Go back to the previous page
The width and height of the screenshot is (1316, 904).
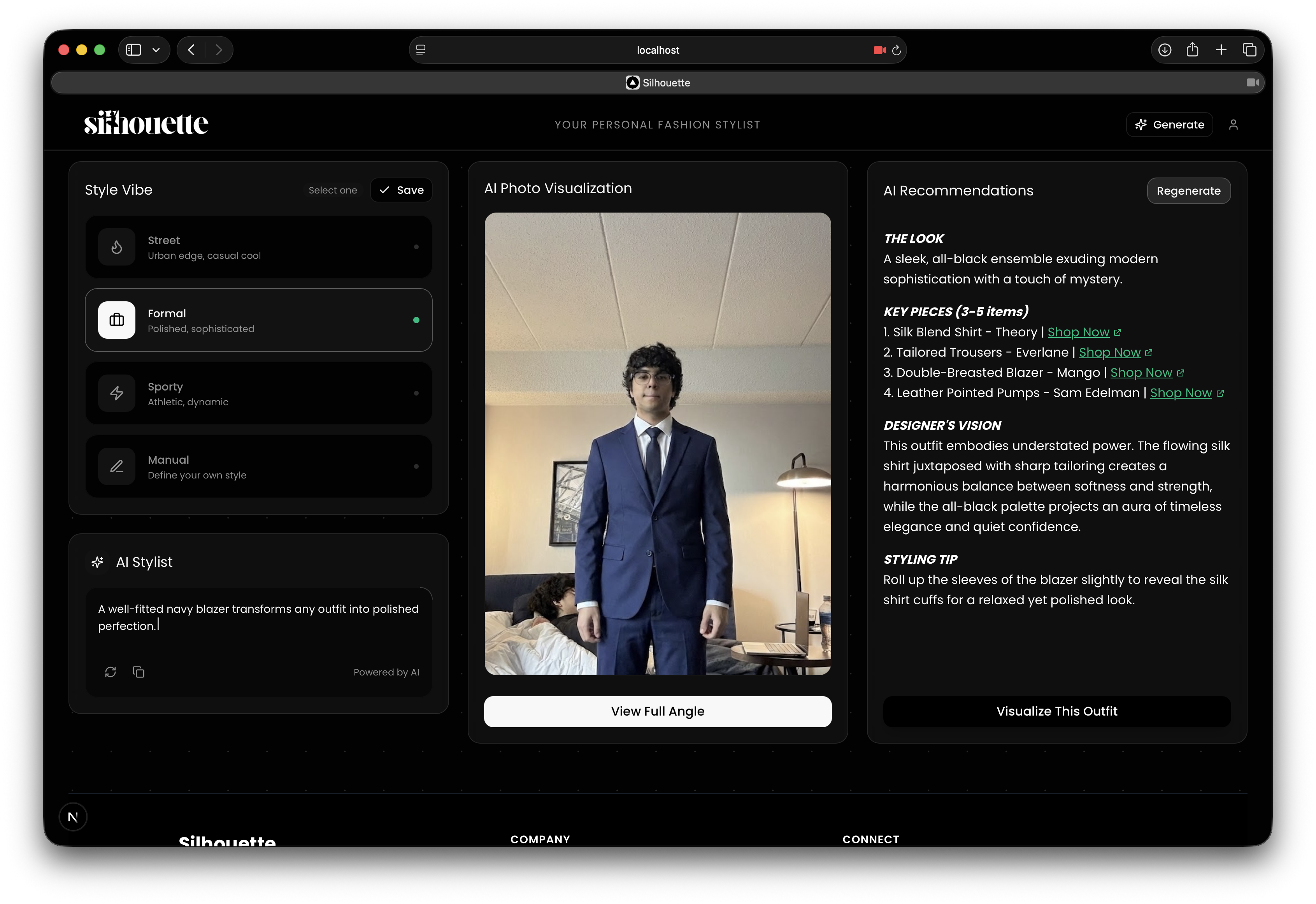point(191,50)
